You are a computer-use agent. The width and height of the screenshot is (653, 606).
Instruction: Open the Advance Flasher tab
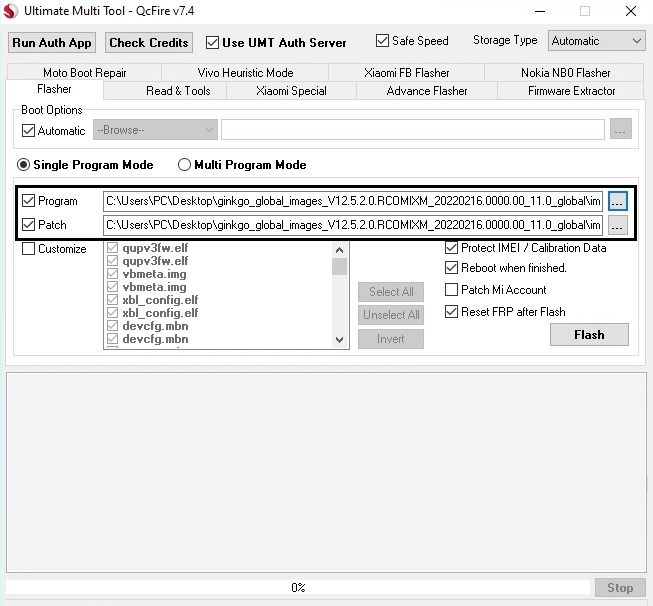427,91
